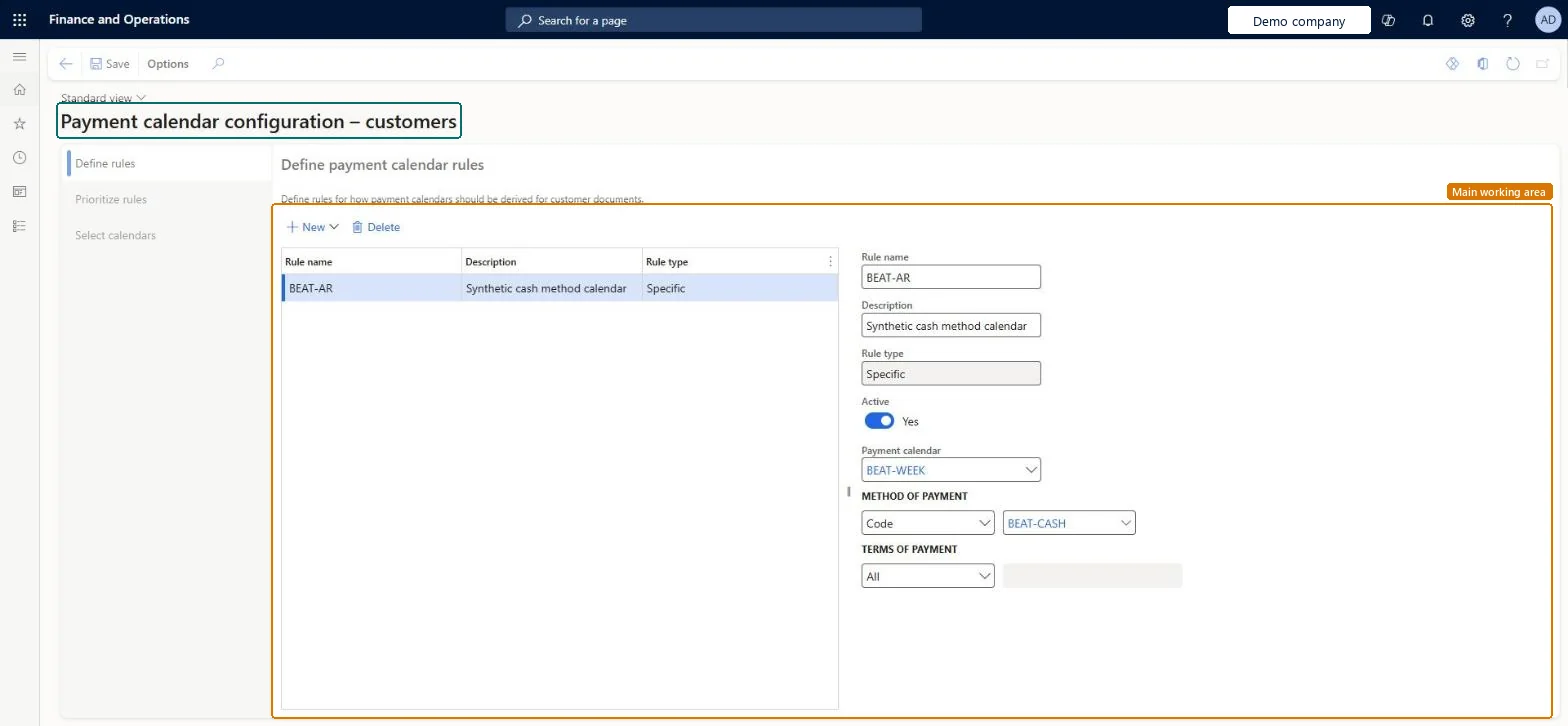Click the back arrow in action pane
The height and width of the screenshot is (726, 1568).
[x=66, y=64]
